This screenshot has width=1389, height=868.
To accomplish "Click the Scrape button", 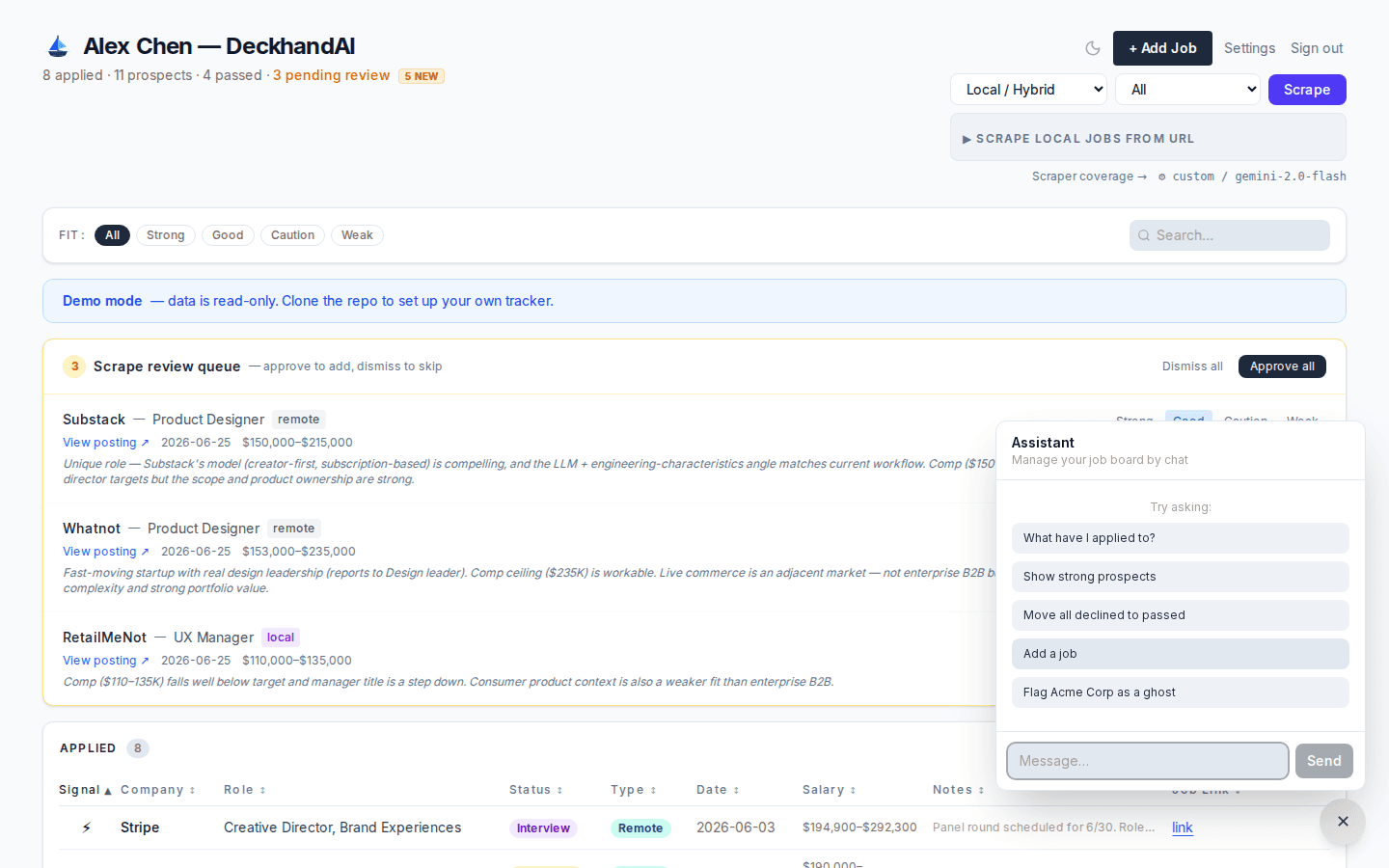I will pos(1307,90).
